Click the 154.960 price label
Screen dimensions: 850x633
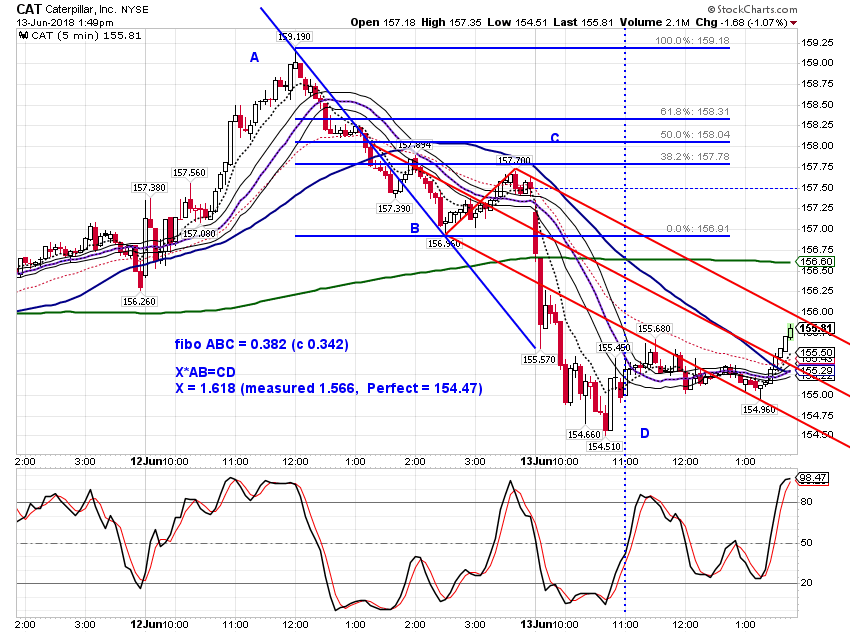pyautogui.click(x=759, y=410)
